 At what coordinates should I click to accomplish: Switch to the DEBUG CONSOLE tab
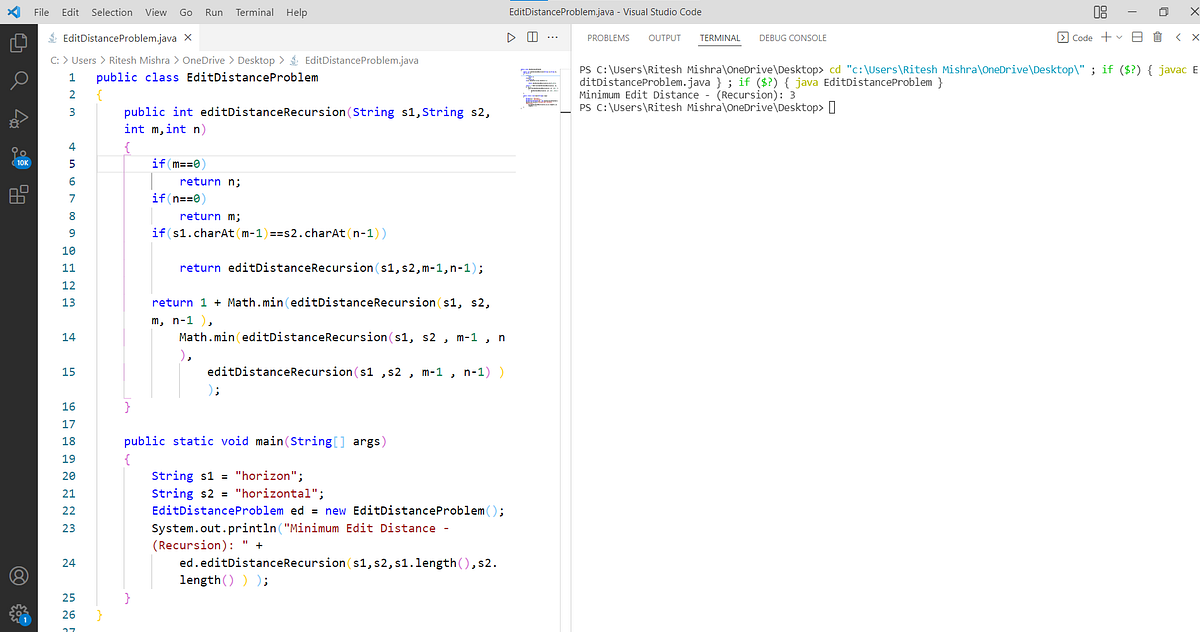point(792,37)
